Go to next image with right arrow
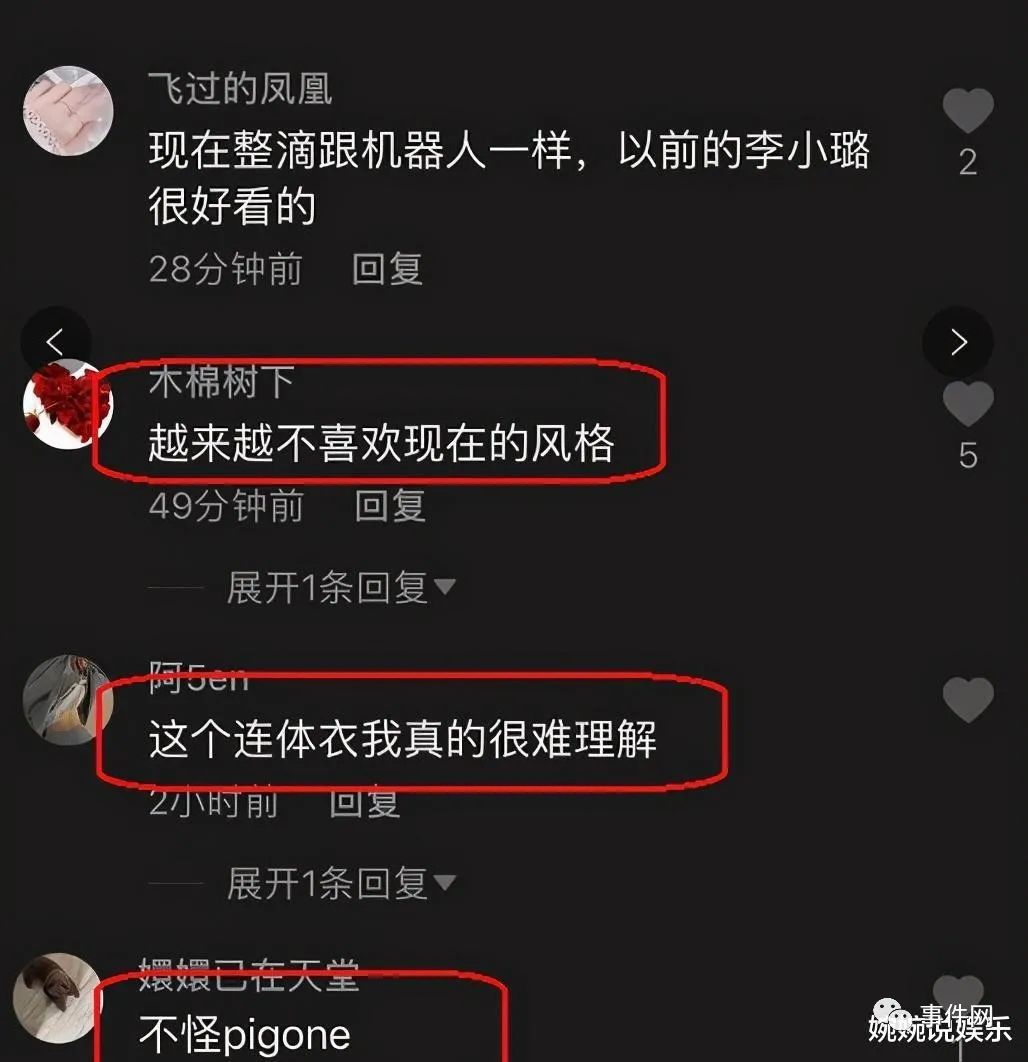 [958, 342]
